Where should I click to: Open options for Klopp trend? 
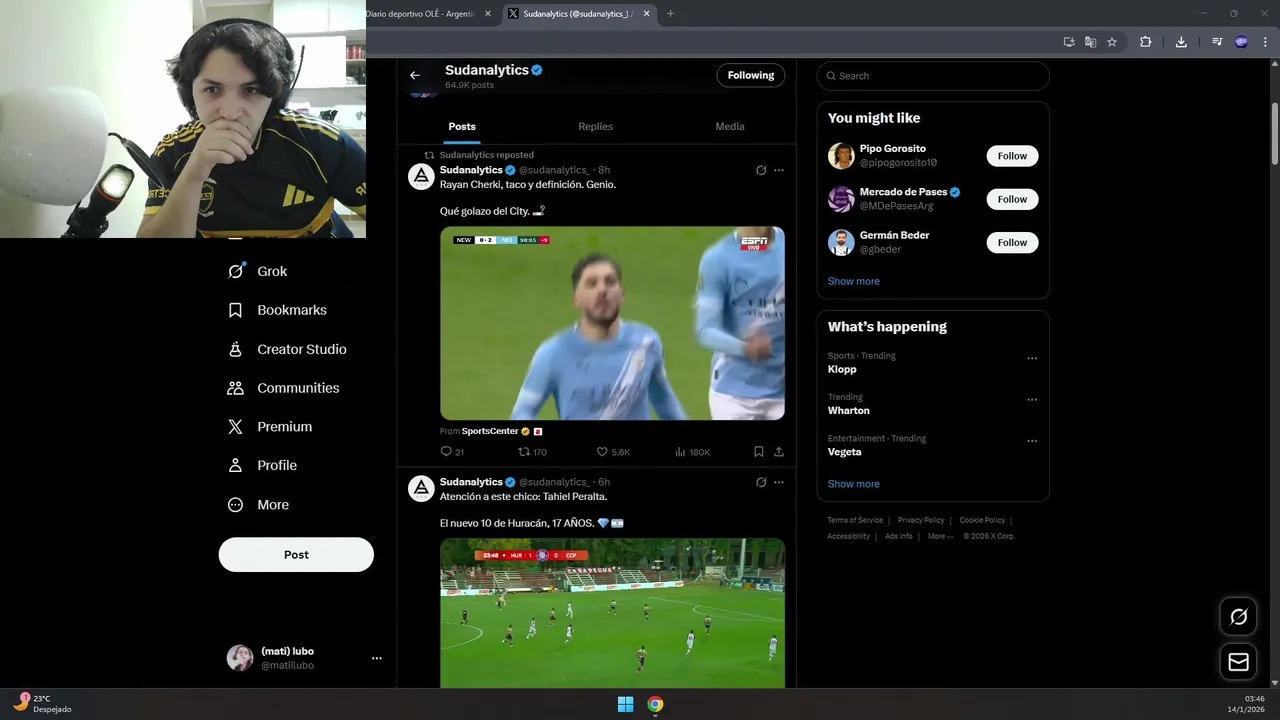pyautogui.click(x=1032, y=358)
